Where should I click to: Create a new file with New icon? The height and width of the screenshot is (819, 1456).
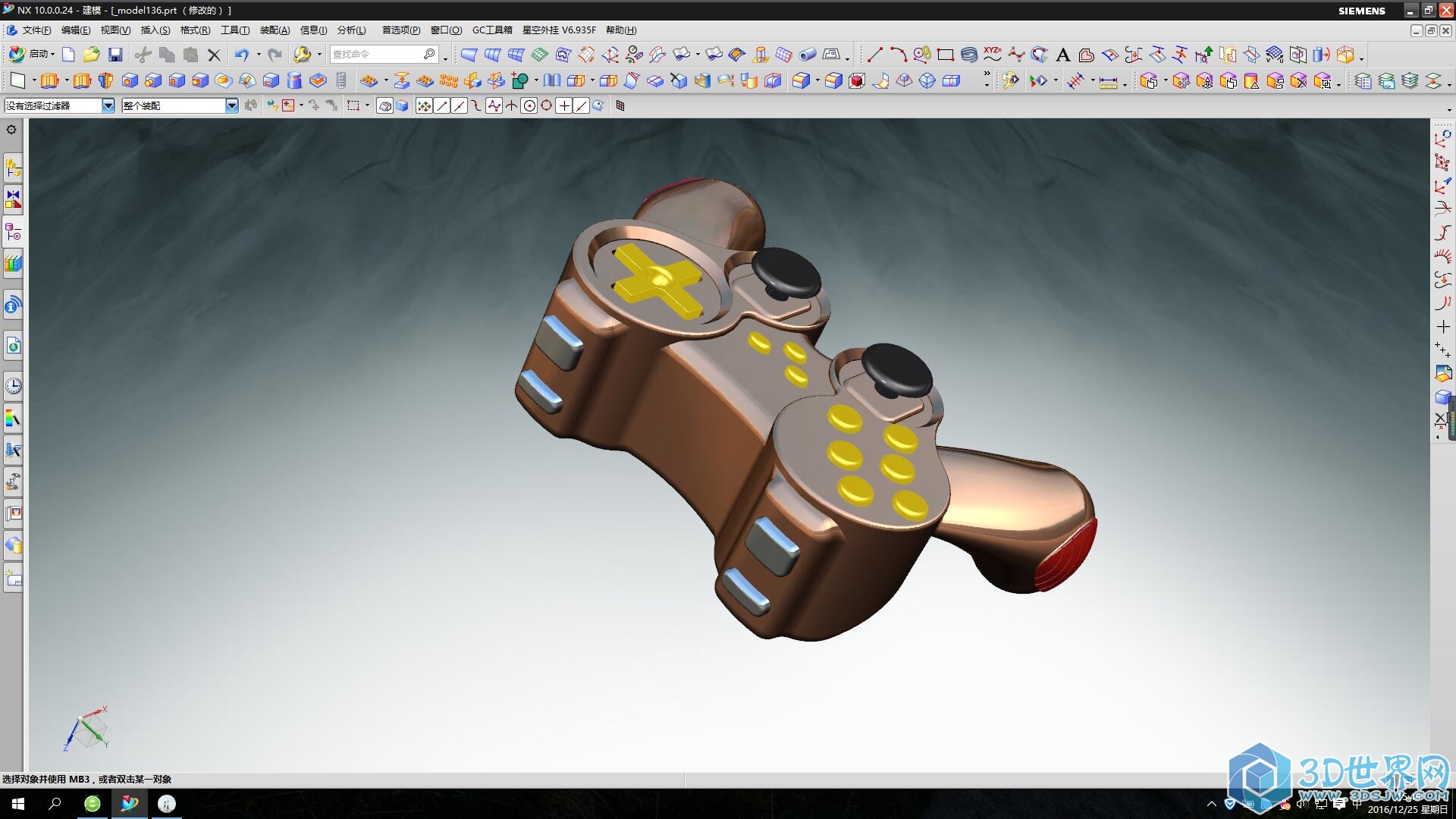point(68,54)
